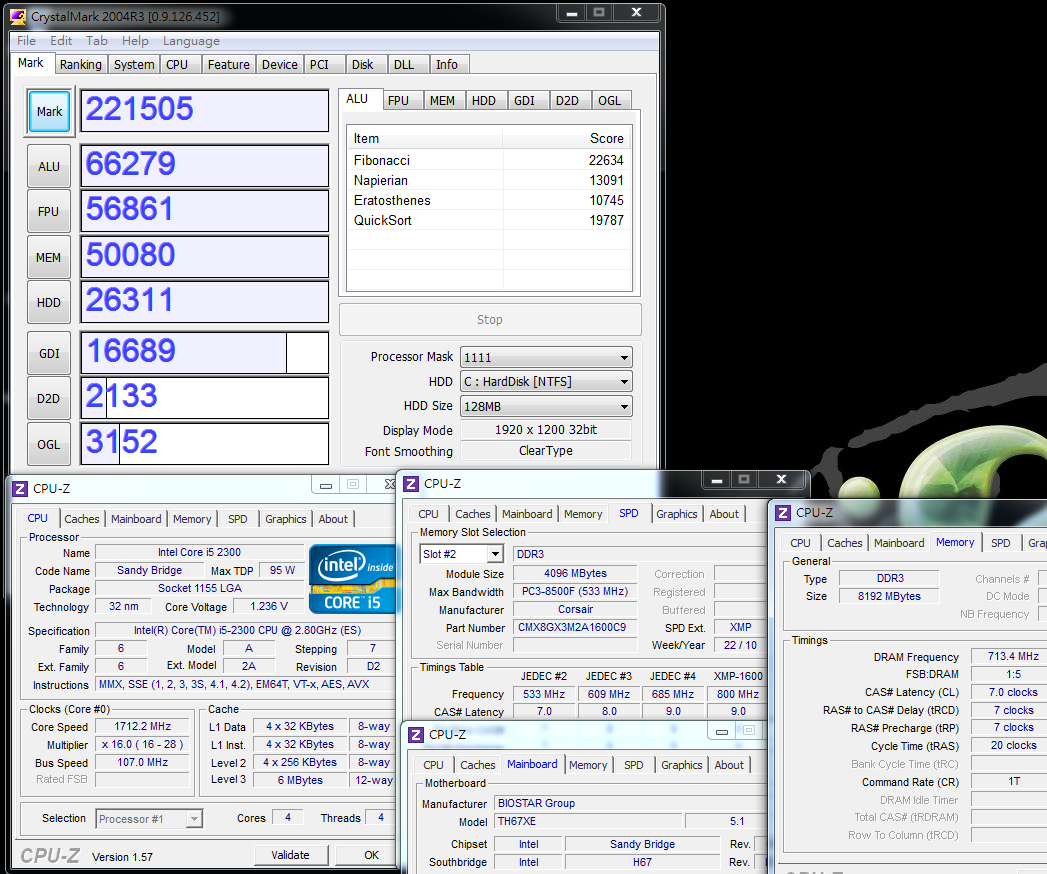
Task: Open the Edit menu
Action: pyautogui.click(x=61, y=41)
